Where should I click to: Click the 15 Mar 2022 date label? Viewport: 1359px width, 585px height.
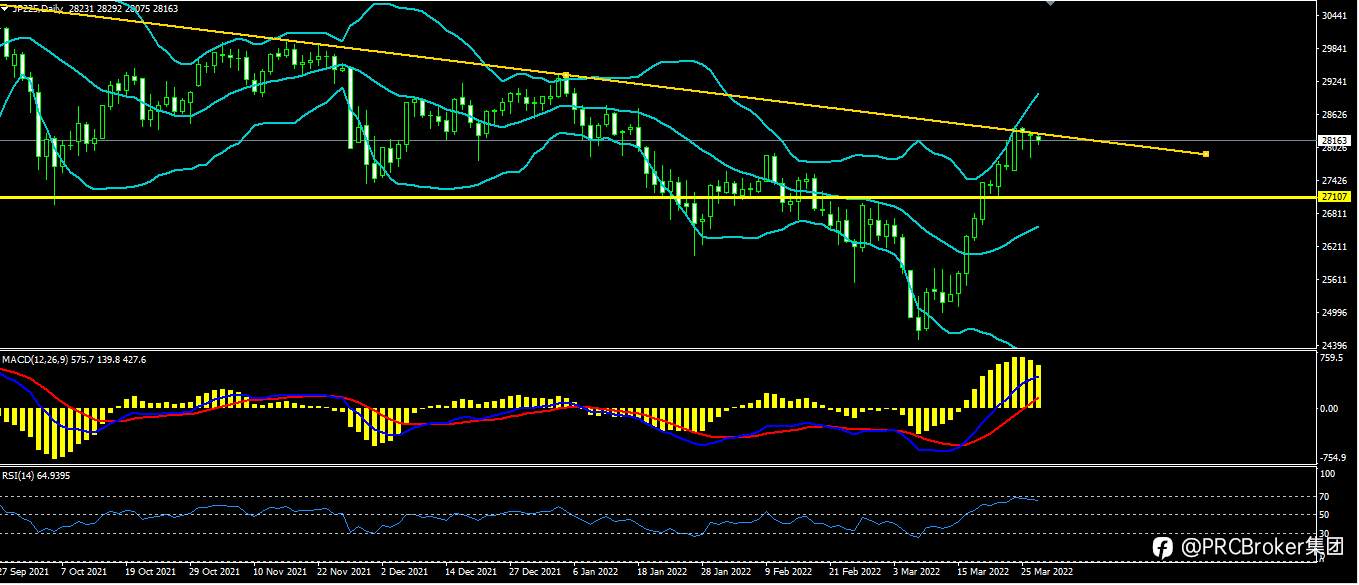coord(983,573)
